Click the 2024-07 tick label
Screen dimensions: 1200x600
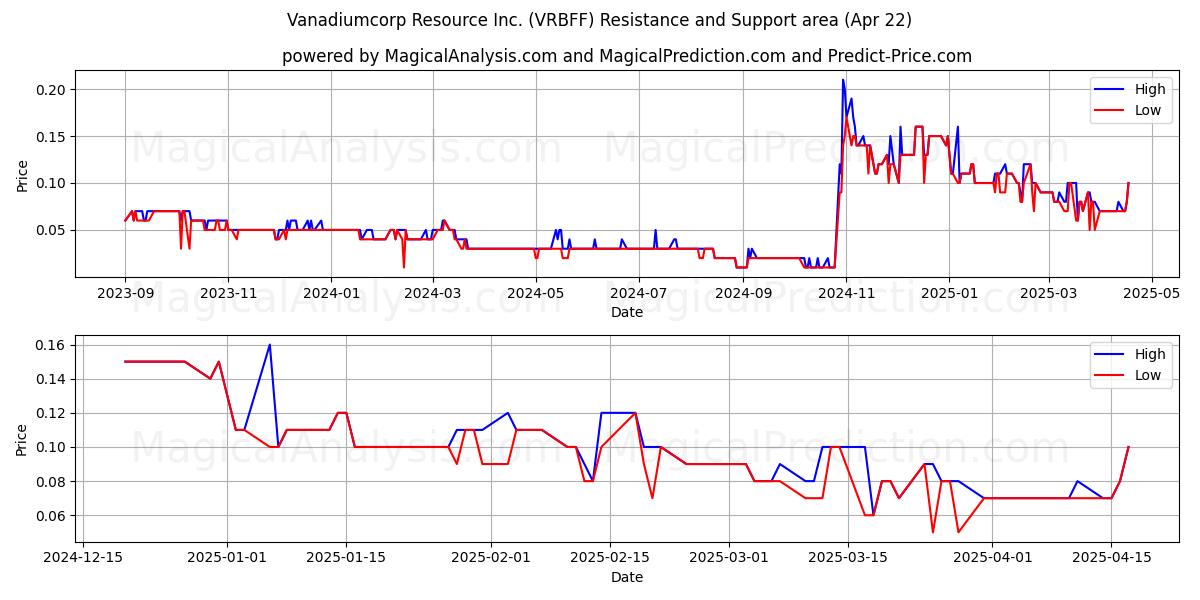coord(638,293)
